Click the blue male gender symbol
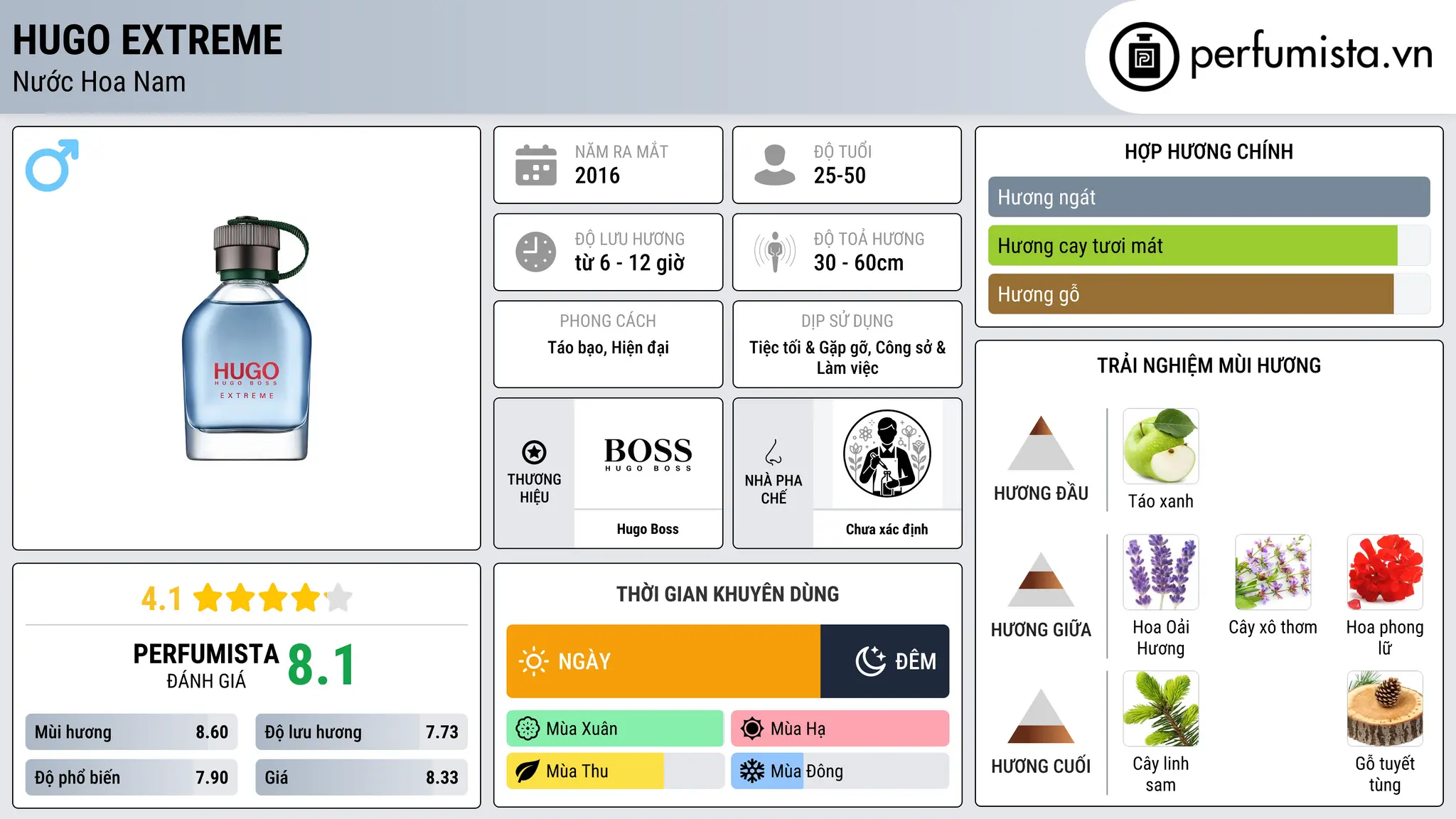Image resolution: width=1456 pixels, height=819 pixels. (x=52, y=165)
